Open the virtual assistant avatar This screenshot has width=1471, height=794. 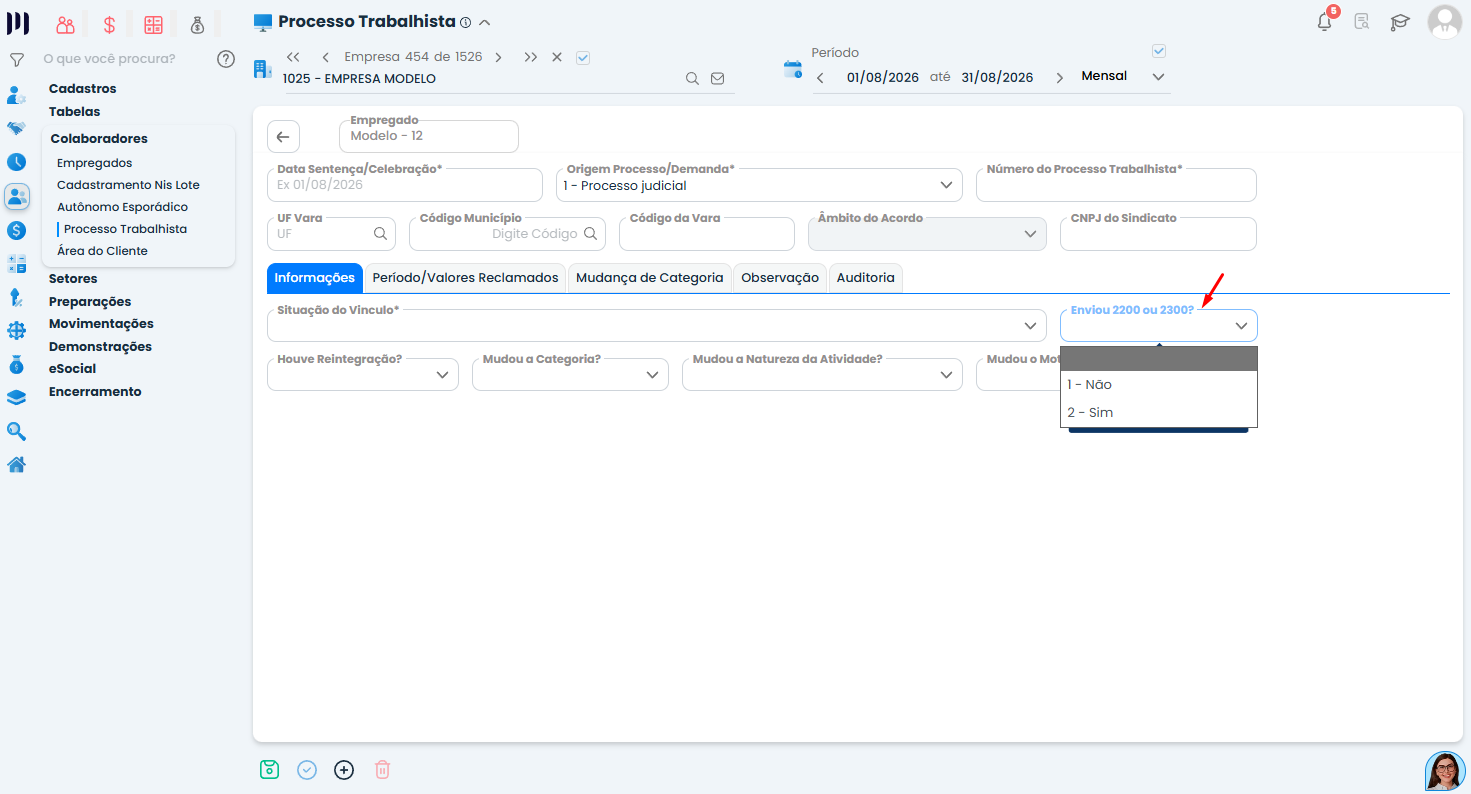click(x=1445, y=771)
